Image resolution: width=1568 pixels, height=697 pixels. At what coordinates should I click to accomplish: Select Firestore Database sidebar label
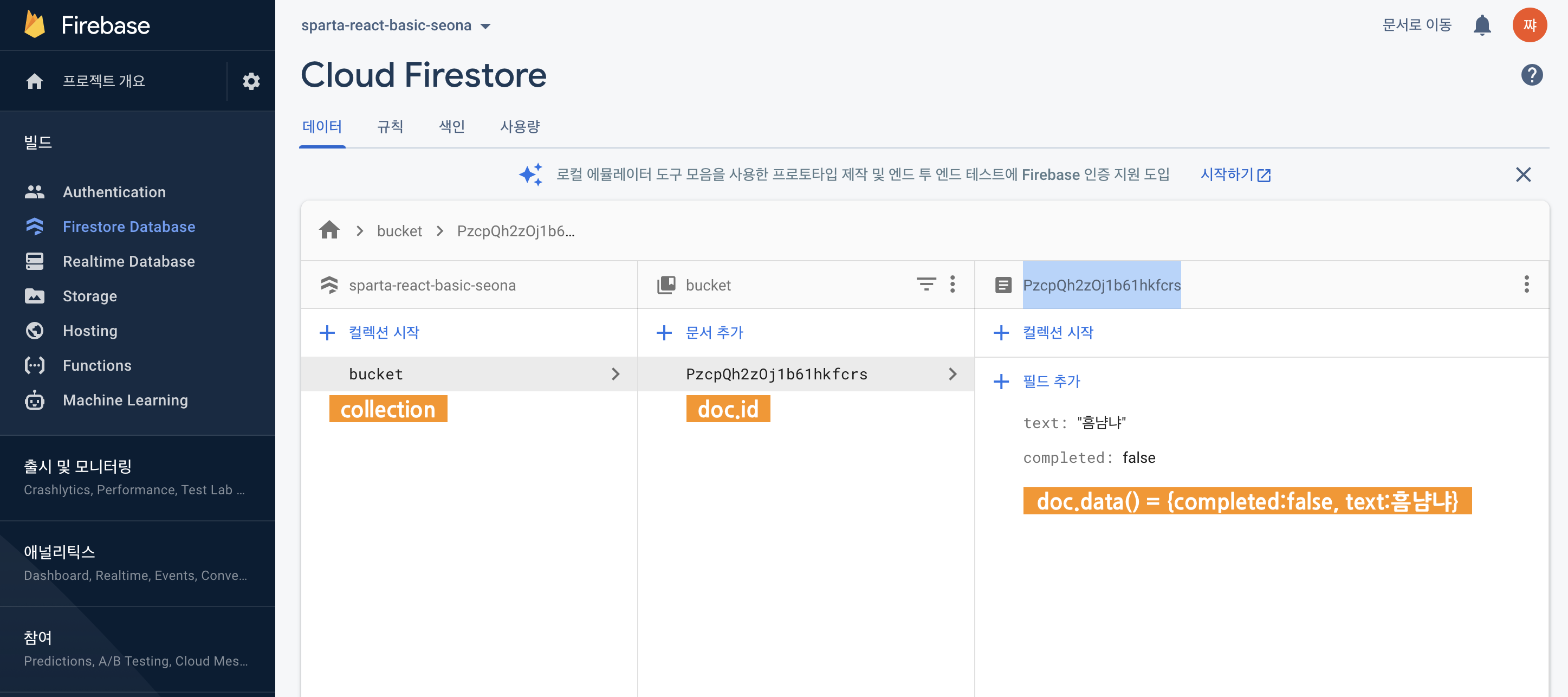coord(129,227)
